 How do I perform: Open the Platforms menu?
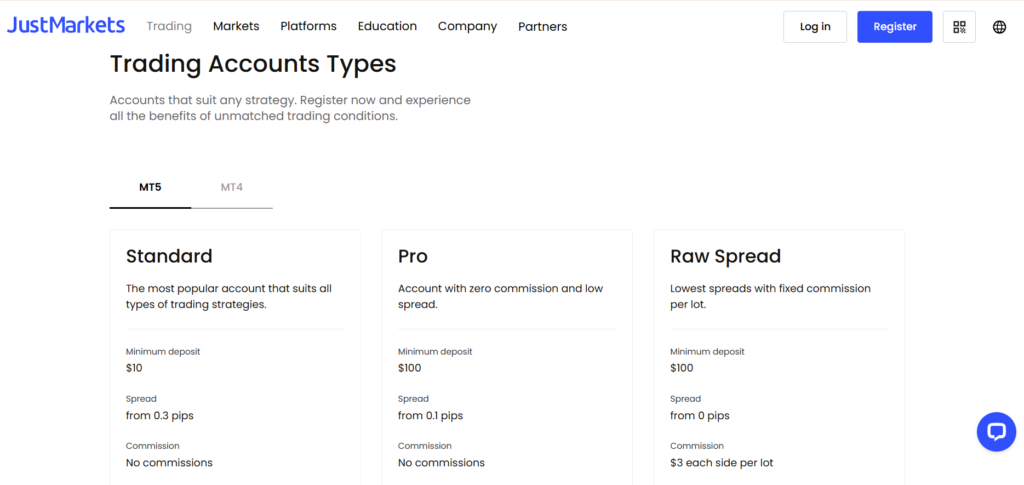(308, 26)
